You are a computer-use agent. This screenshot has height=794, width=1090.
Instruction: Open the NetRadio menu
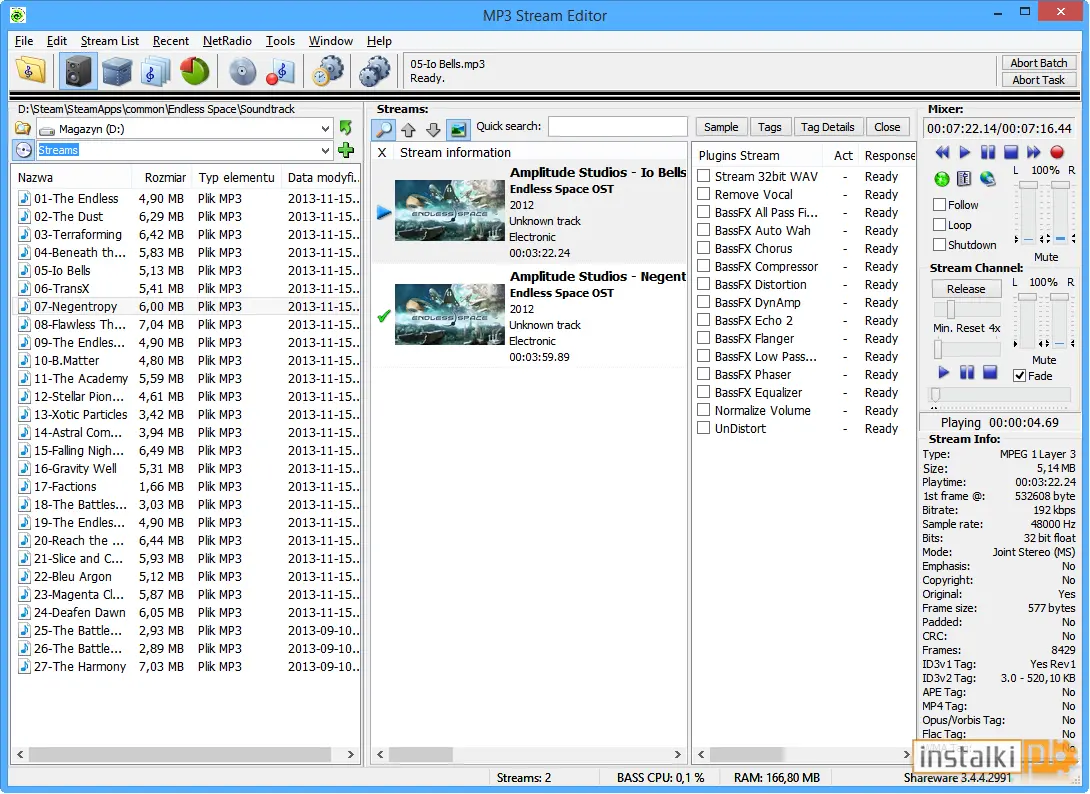227,41
